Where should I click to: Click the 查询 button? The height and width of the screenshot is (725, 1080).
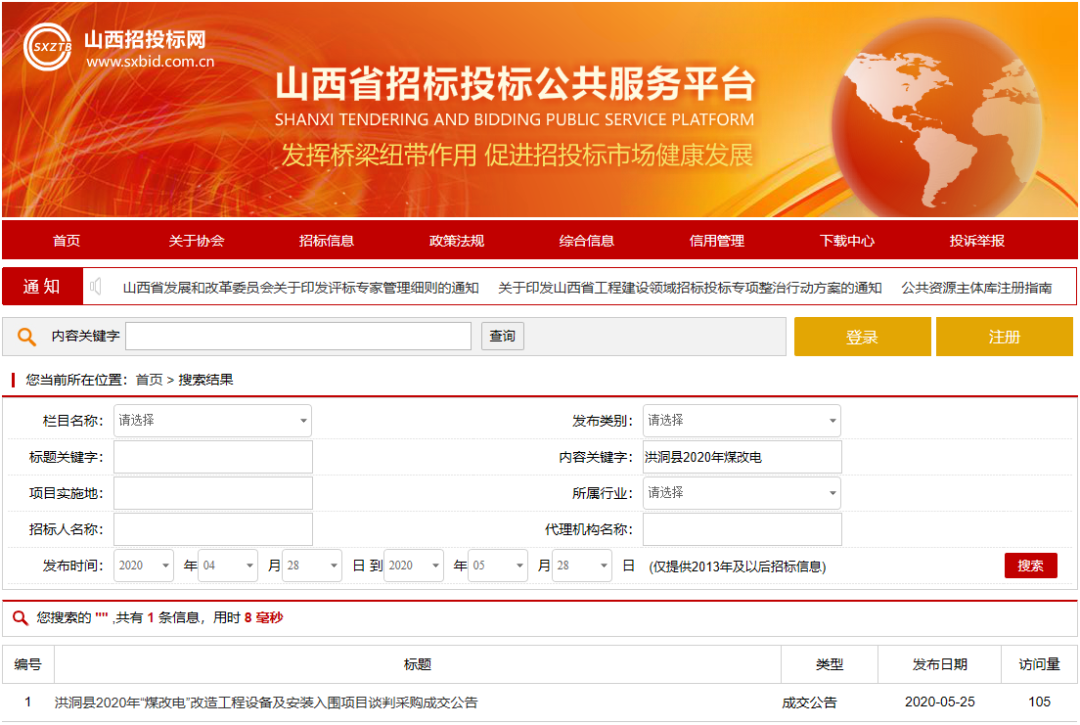coord(502,336)
